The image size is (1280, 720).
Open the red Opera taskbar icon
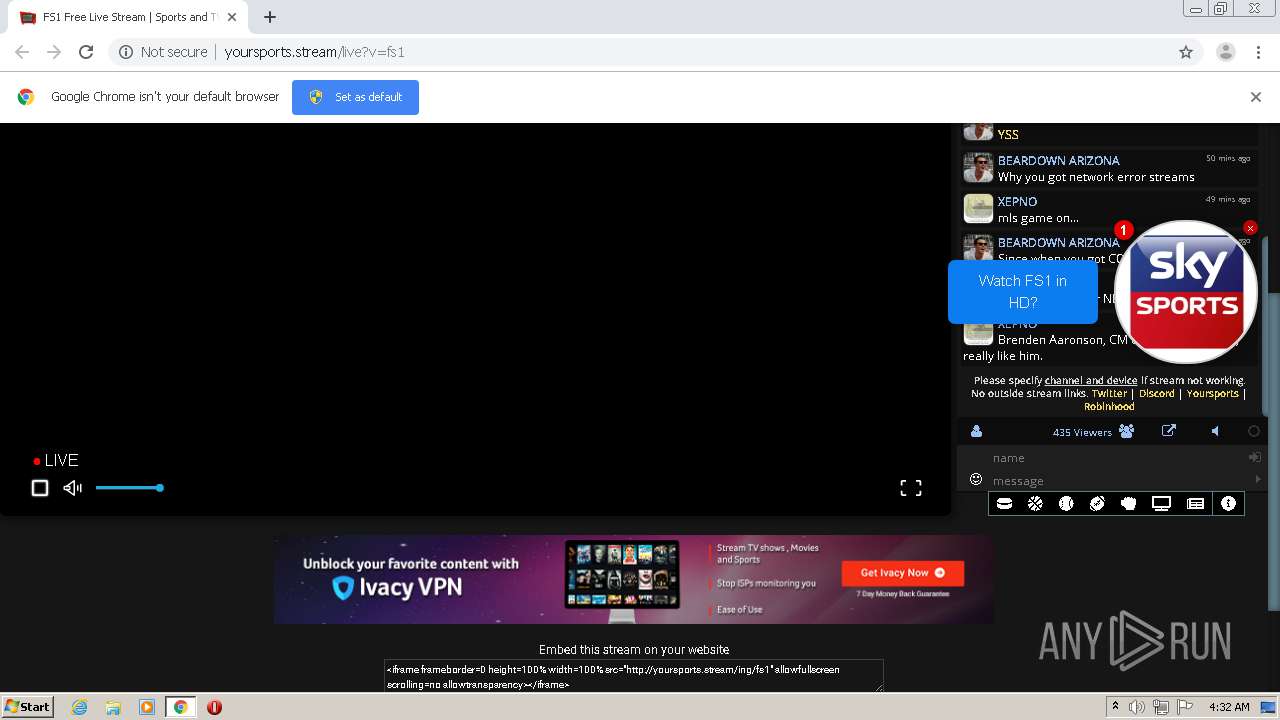click(214, 707)
